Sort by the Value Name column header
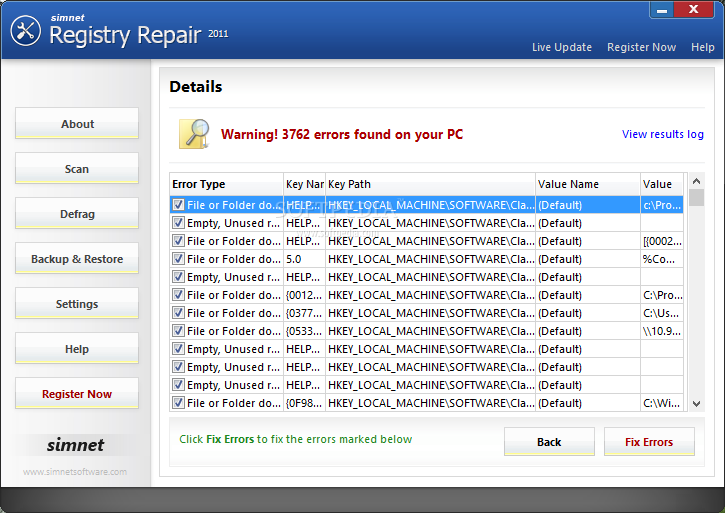The width and height of the screenshot is (725, 513). tap(588, 184)
